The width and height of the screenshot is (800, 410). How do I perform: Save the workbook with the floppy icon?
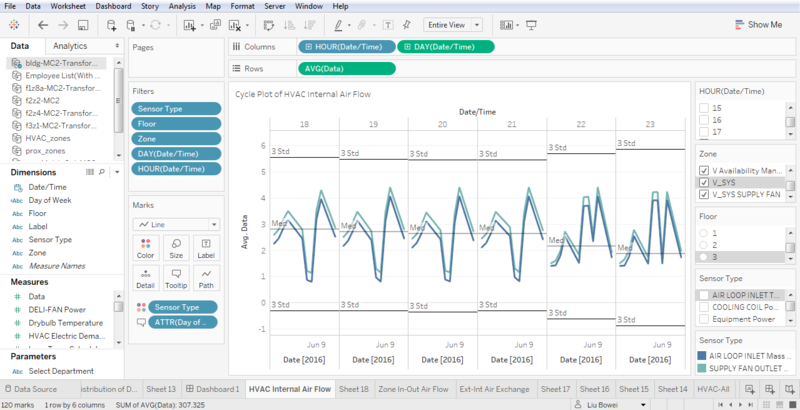coord(83,25)
